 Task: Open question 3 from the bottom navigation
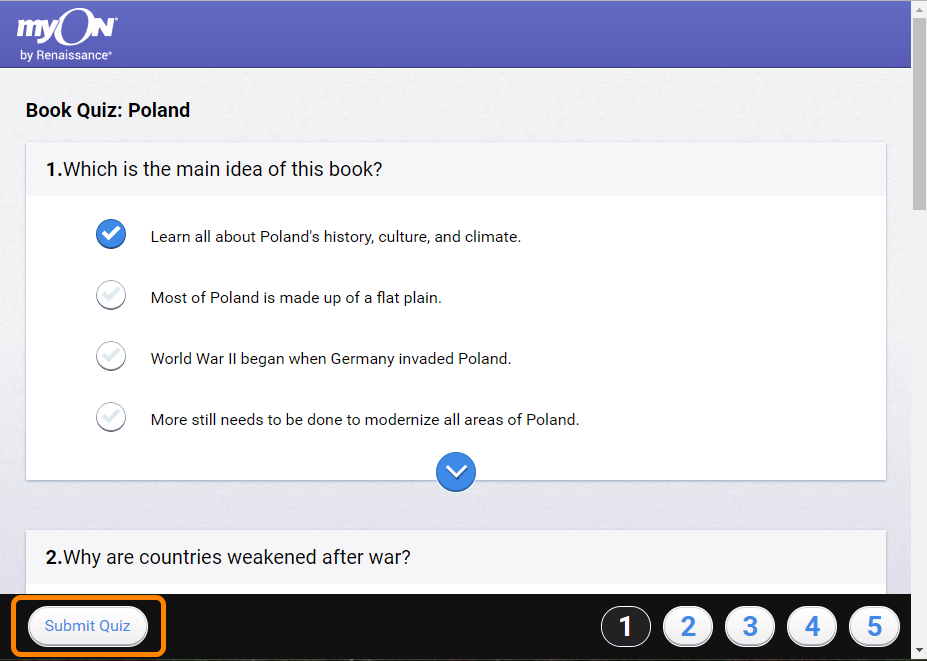pyautogui.click(x=750, y=627)
